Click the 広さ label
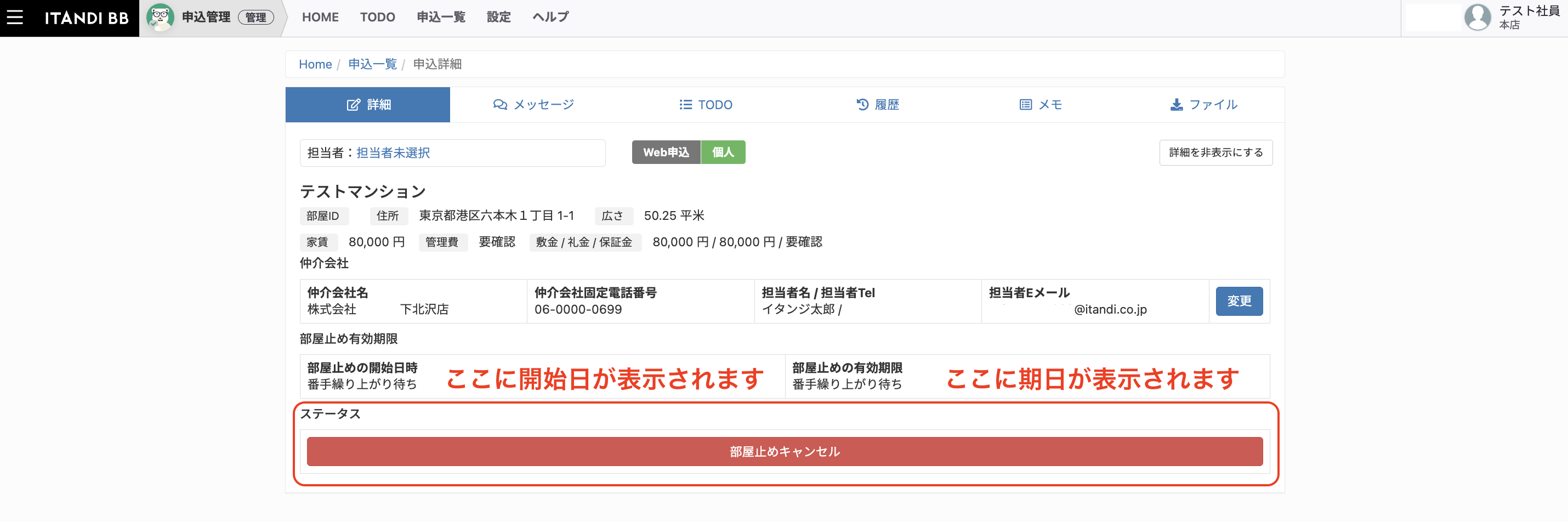This screenshot has height=522, width=1568. pos(613,216)
